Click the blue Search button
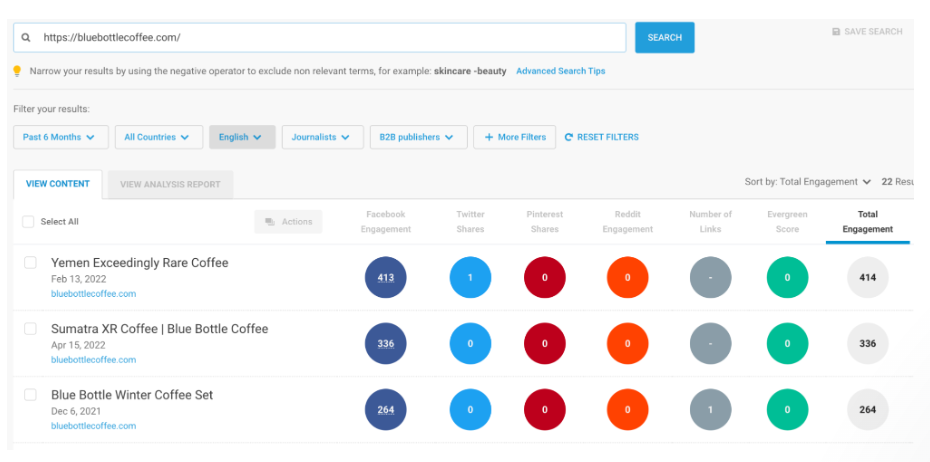This screenshot has width=930, height=462. point(665,37)
